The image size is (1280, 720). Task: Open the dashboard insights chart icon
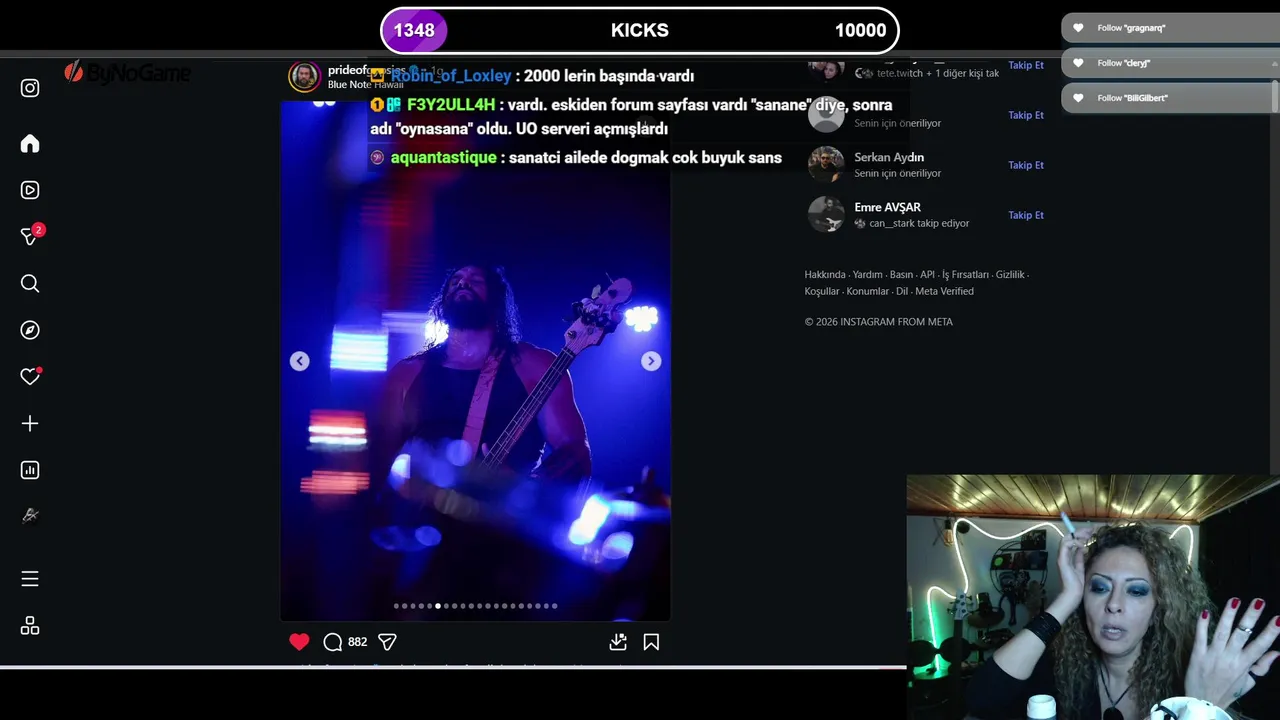[x=30, y=470]
